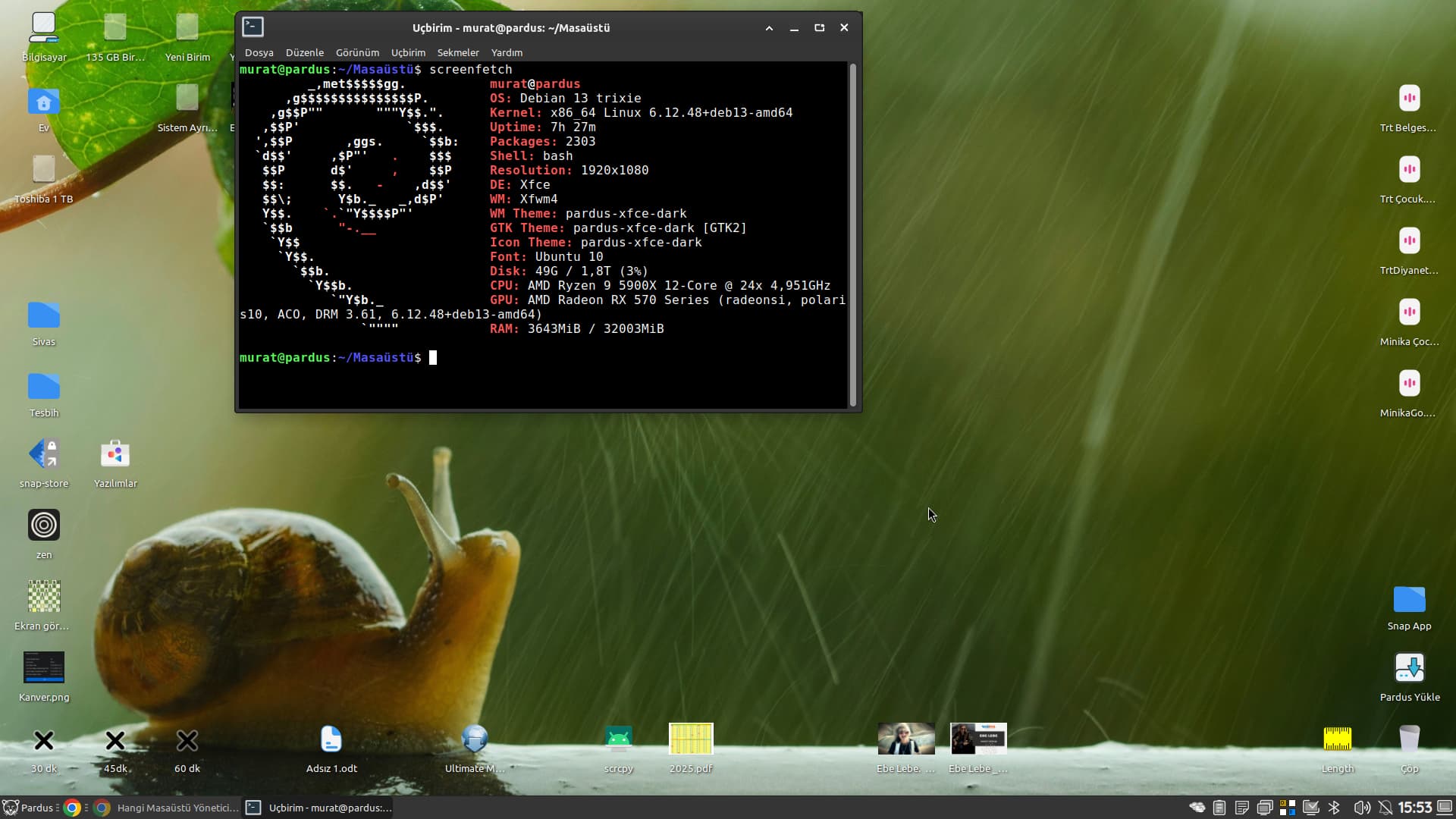Open the volume control in tray

1361,808
